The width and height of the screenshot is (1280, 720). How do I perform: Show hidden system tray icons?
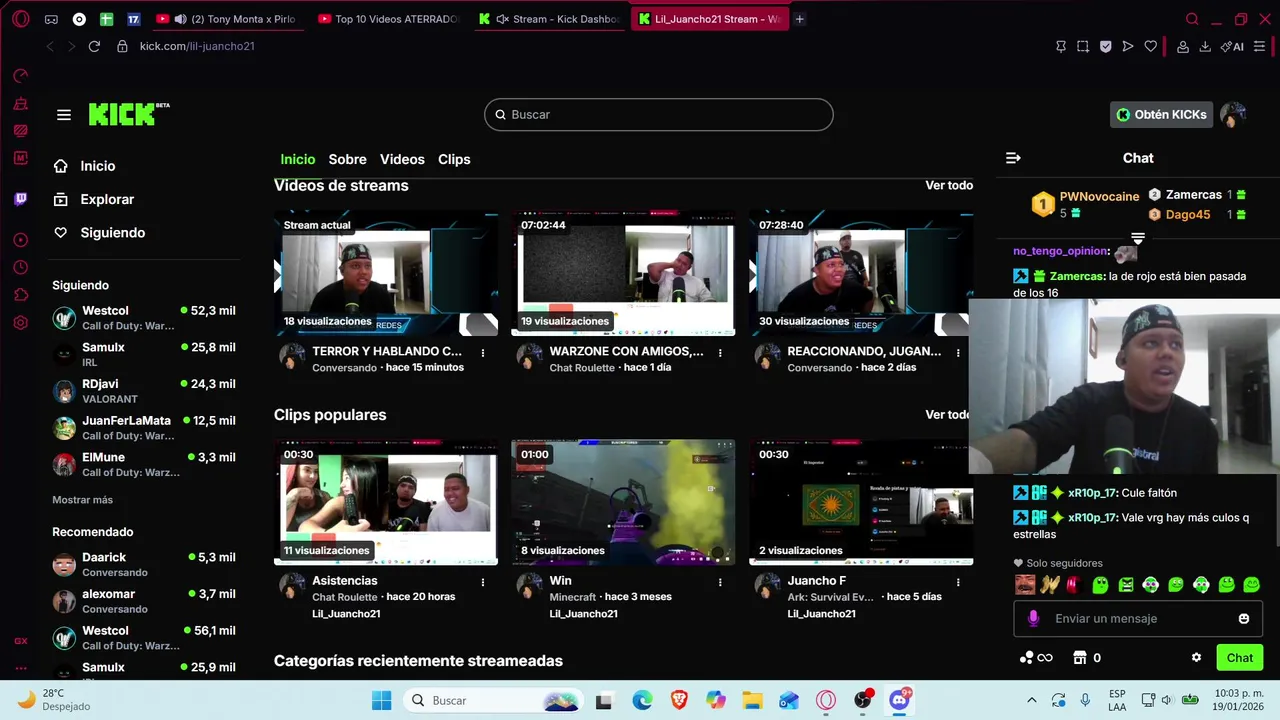[1032, 700]
